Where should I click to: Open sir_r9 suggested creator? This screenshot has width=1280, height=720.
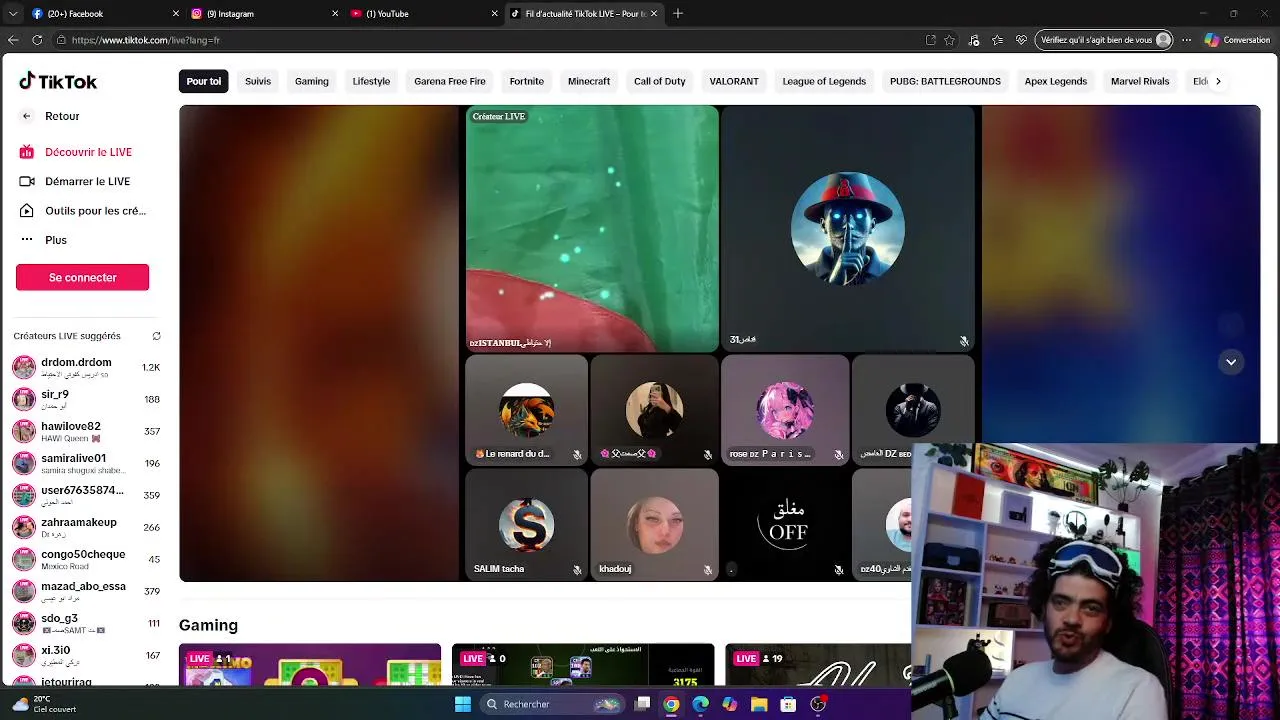[86, 399]
